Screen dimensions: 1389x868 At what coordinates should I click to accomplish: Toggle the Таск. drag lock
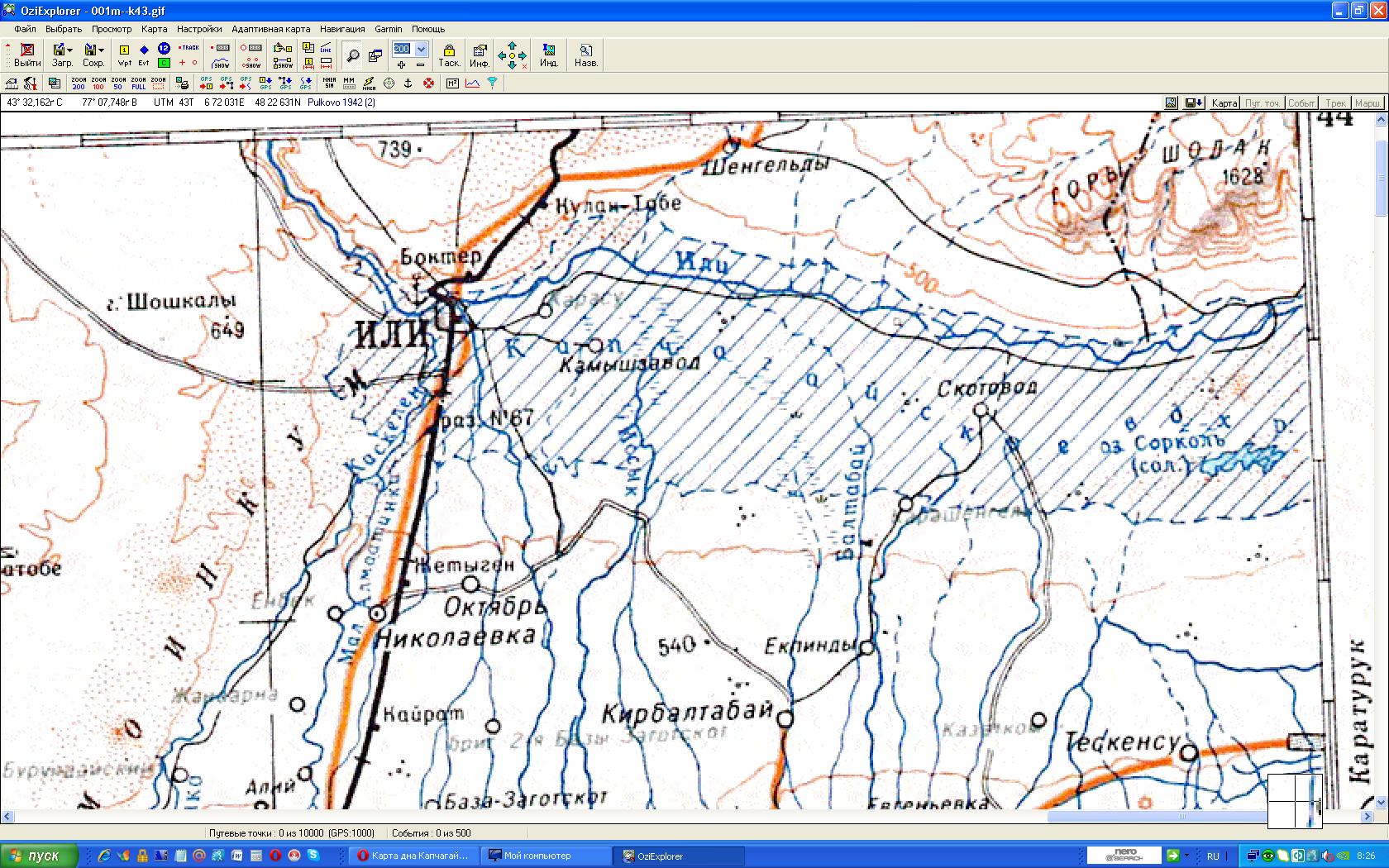(449, 55)
